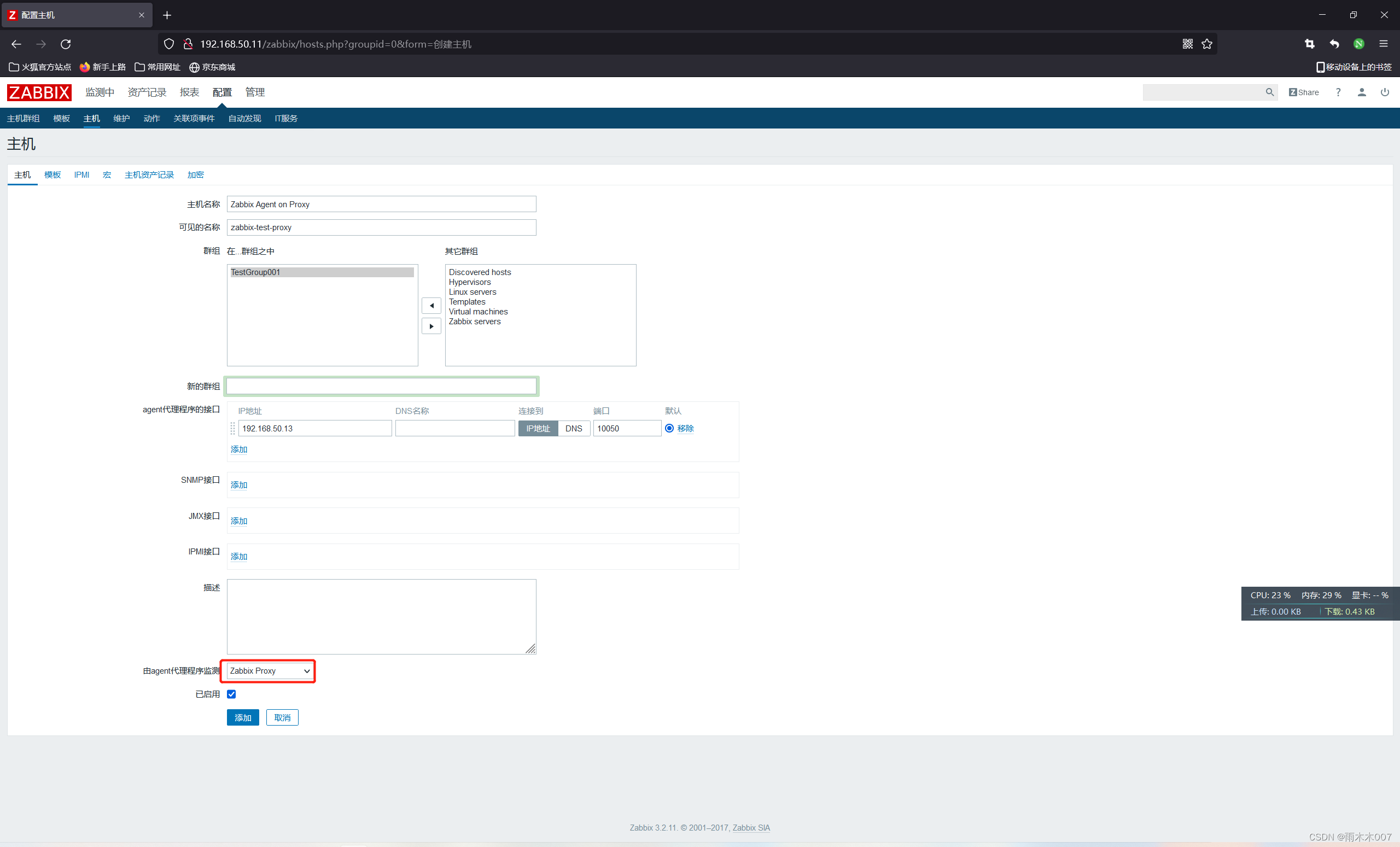Click the ZABBIX logo

39,92
